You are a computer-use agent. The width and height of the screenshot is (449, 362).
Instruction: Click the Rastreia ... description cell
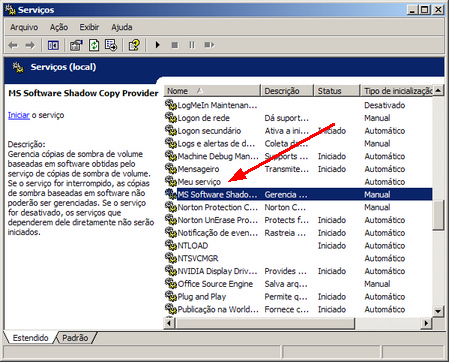coord(285,233)
